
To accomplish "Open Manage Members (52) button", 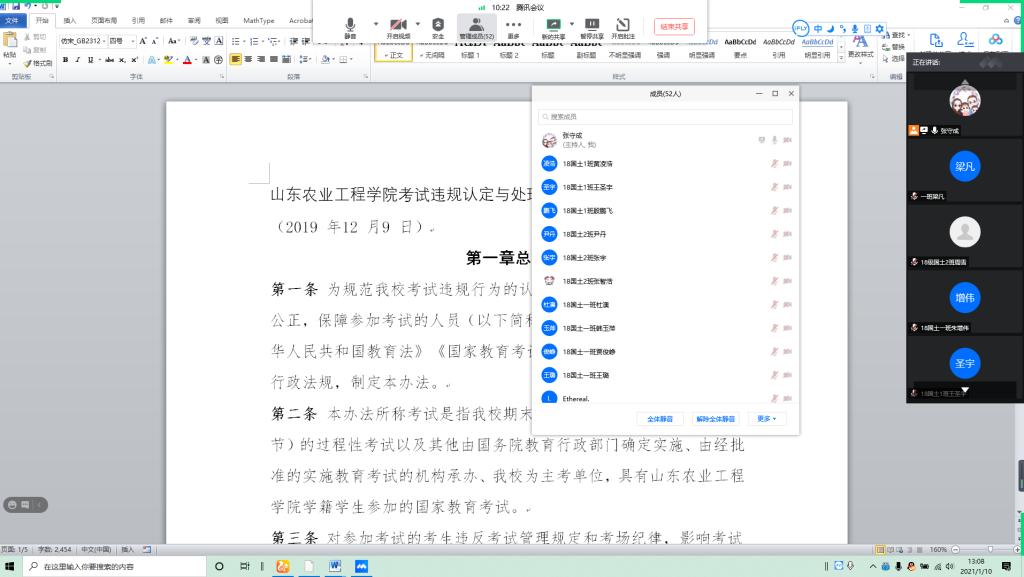I will 477,28.
